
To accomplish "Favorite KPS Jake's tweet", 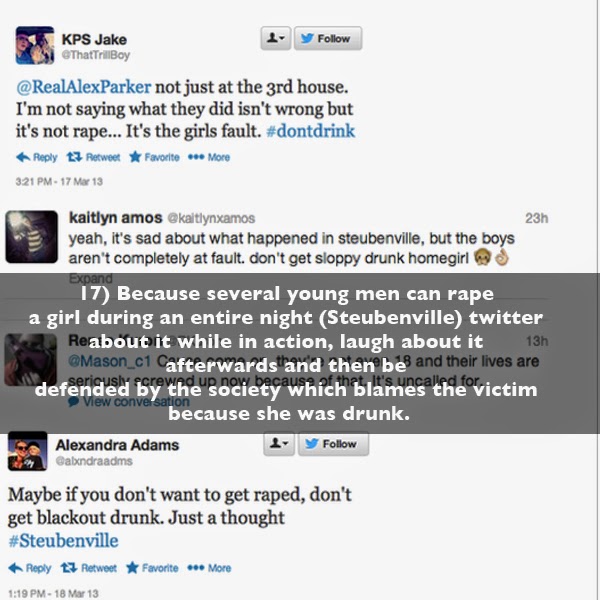I will coord(154,157).
